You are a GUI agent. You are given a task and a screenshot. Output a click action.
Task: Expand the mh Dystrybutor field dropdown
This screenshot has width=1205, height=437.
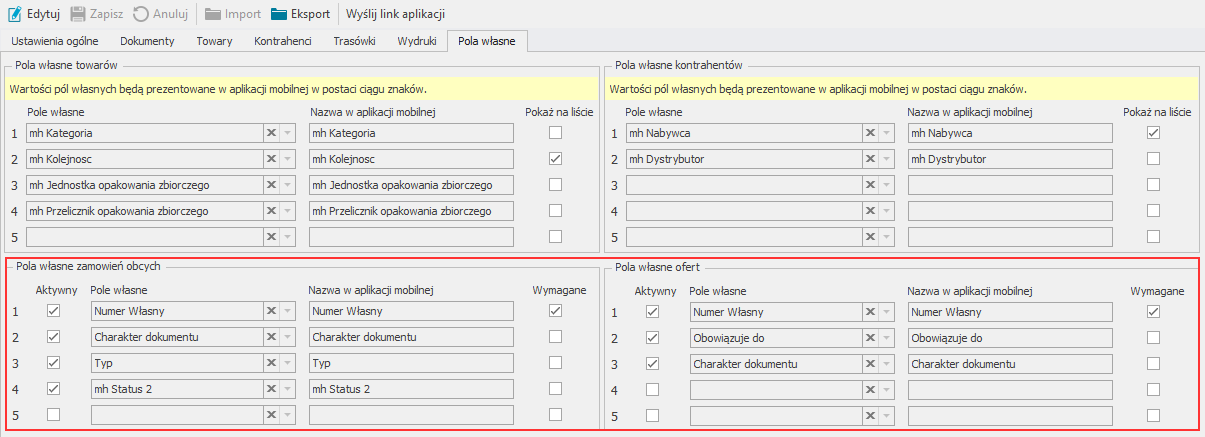coord(886,159)
